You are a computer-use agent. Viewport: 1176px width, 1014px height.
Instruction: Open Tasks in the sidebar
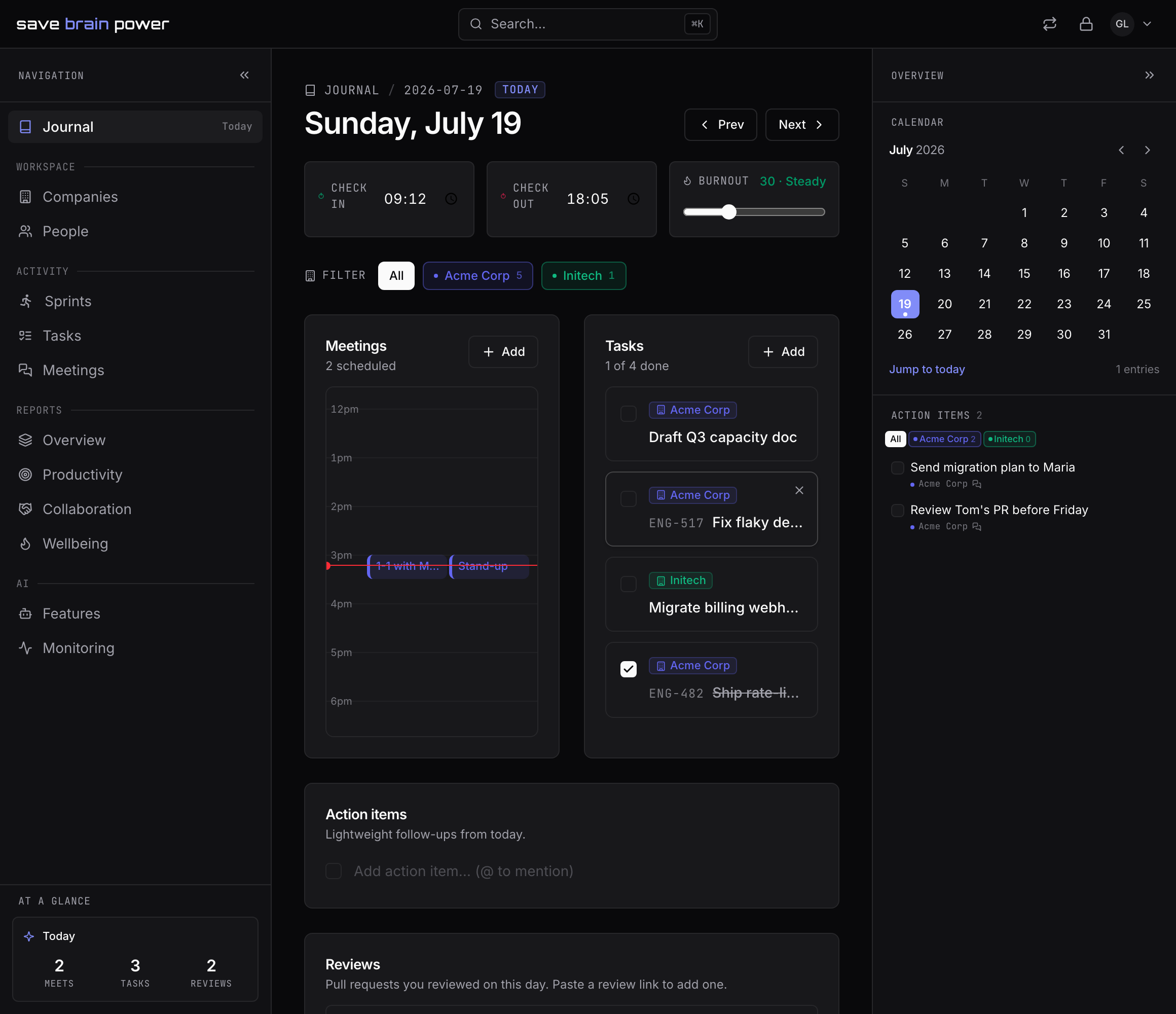135,336
